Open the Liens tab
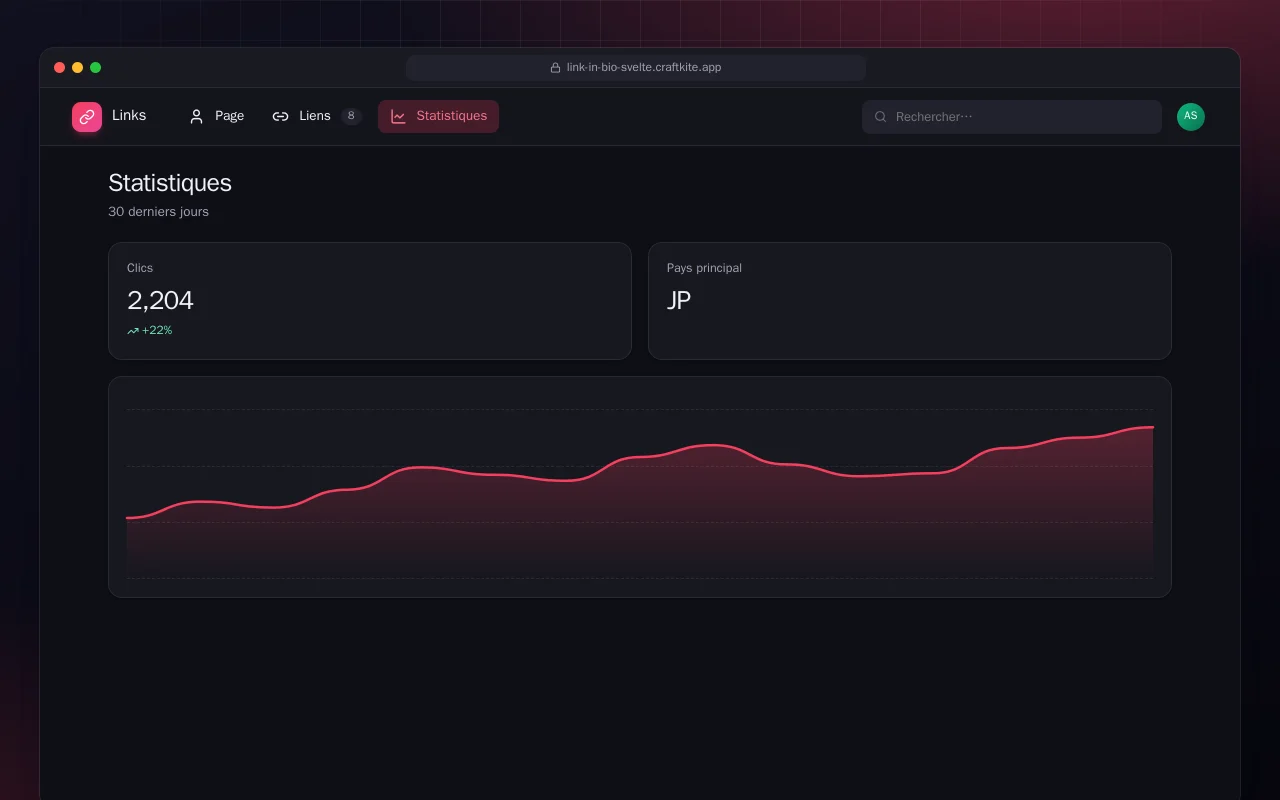Image resolution: width=1280 pixels, height=800 pixels. point(316,116)
